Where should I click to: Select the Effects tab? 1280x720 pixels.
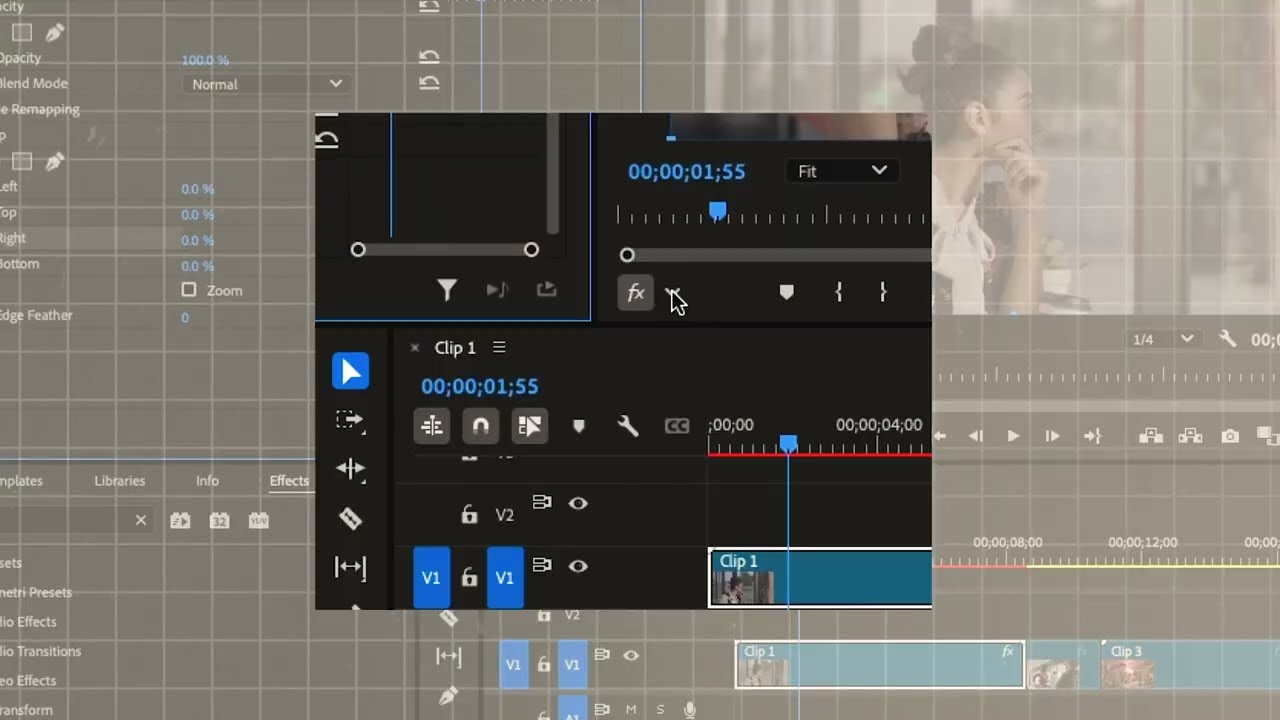(289, 481)
